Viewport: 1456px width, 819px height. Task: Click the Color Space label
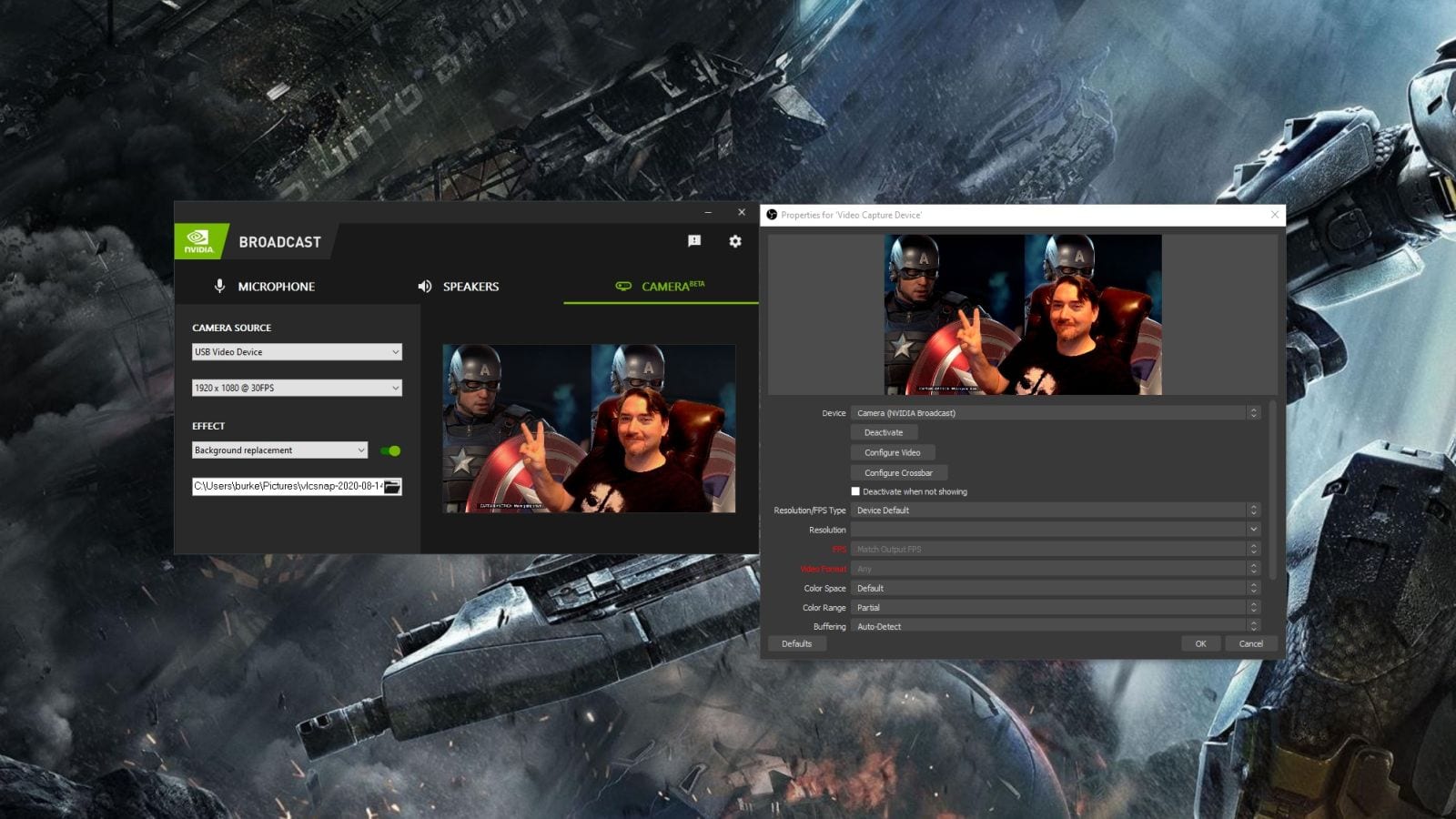824,589
